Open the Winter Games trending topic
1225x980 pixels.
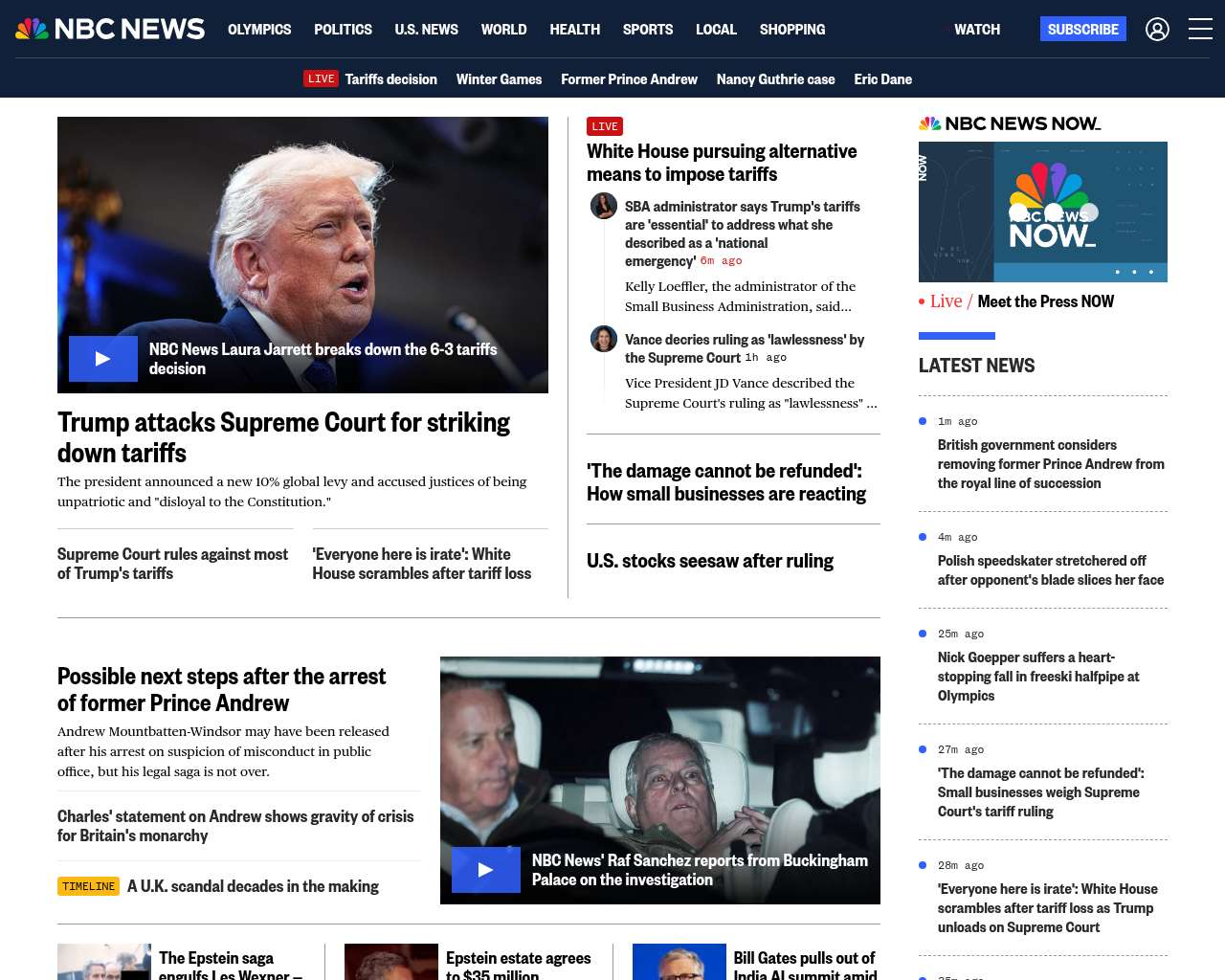(x=499, y=79)
